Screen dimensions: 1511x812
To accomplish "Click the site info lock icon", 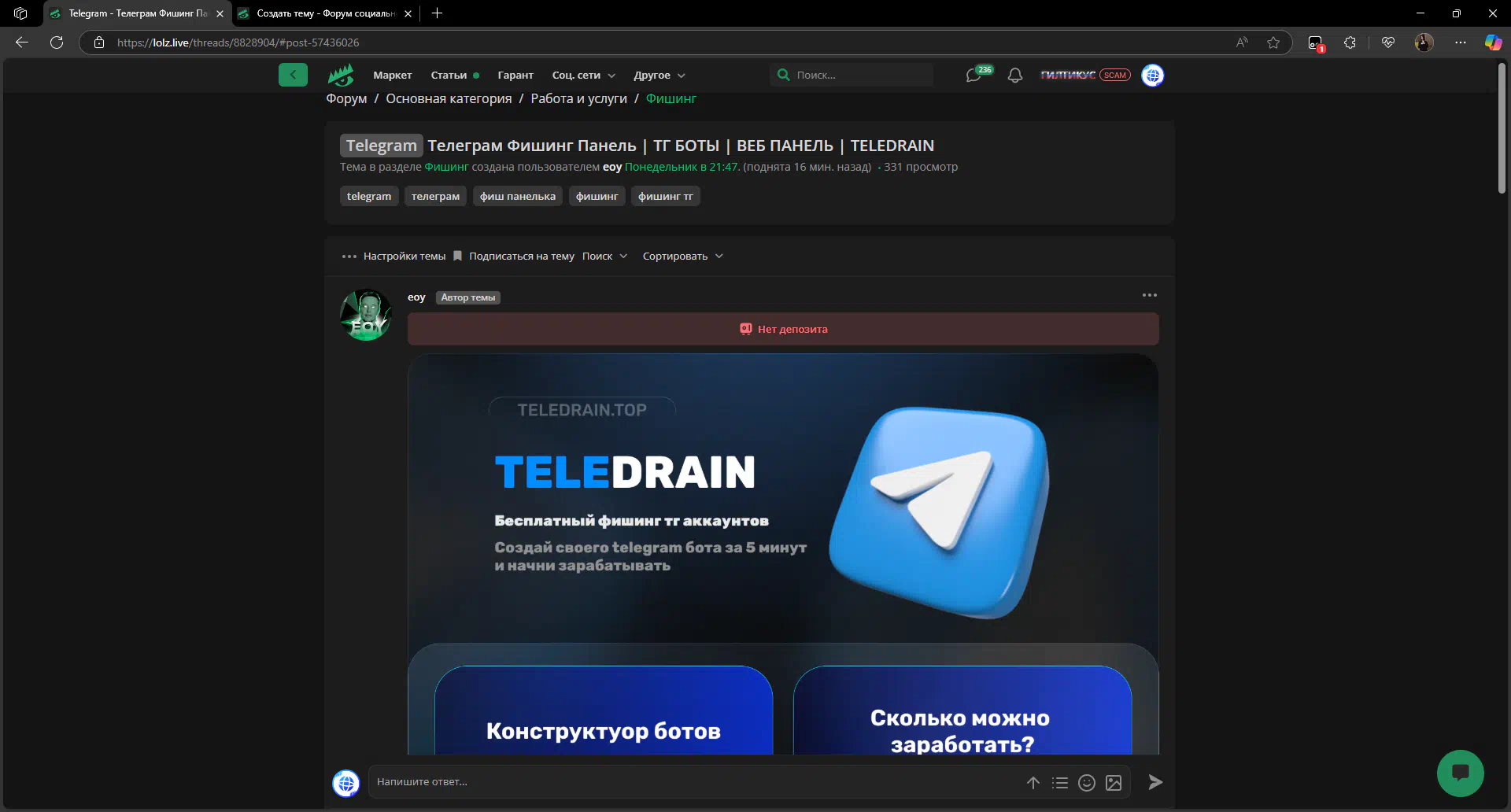I will point(99,42).
